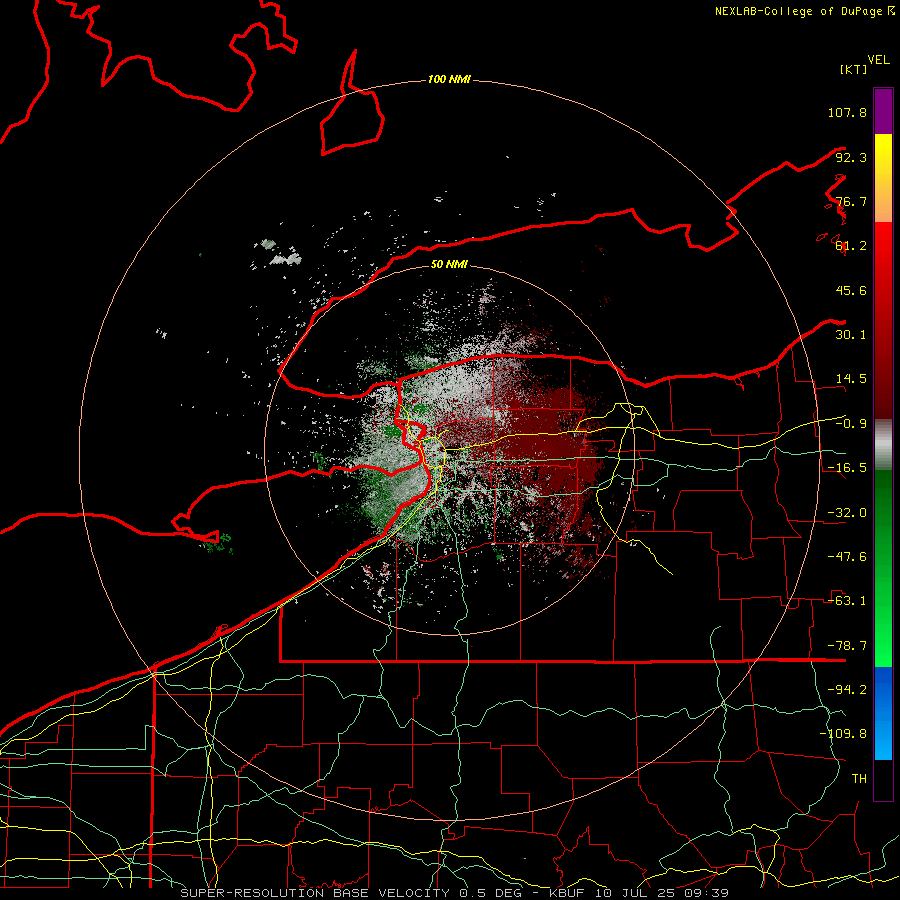Click the 61.2 legend value
Viewport: 900px width, 900px height.
851,246
